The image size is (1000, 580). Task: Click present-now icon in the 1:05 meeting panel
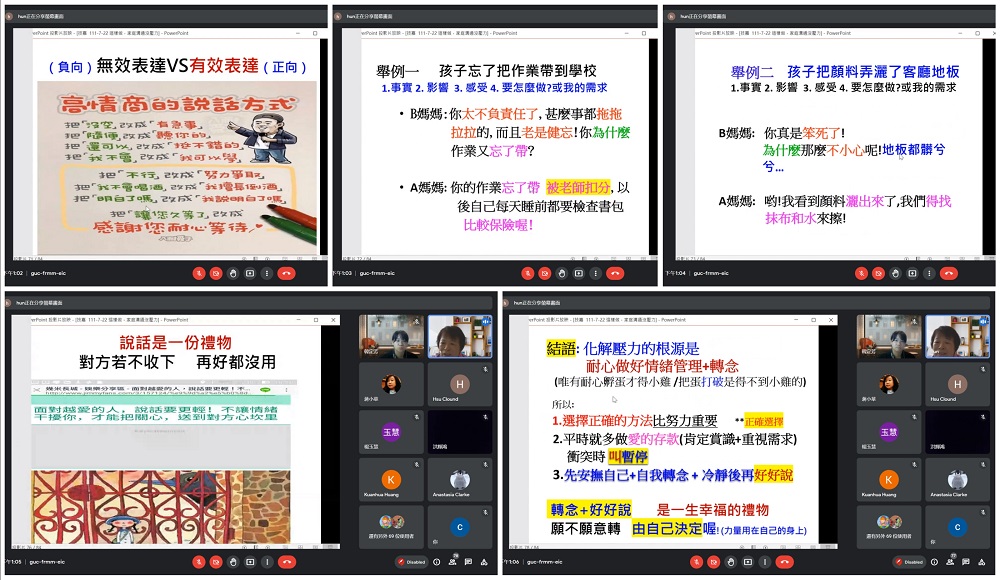coord(250,562)
